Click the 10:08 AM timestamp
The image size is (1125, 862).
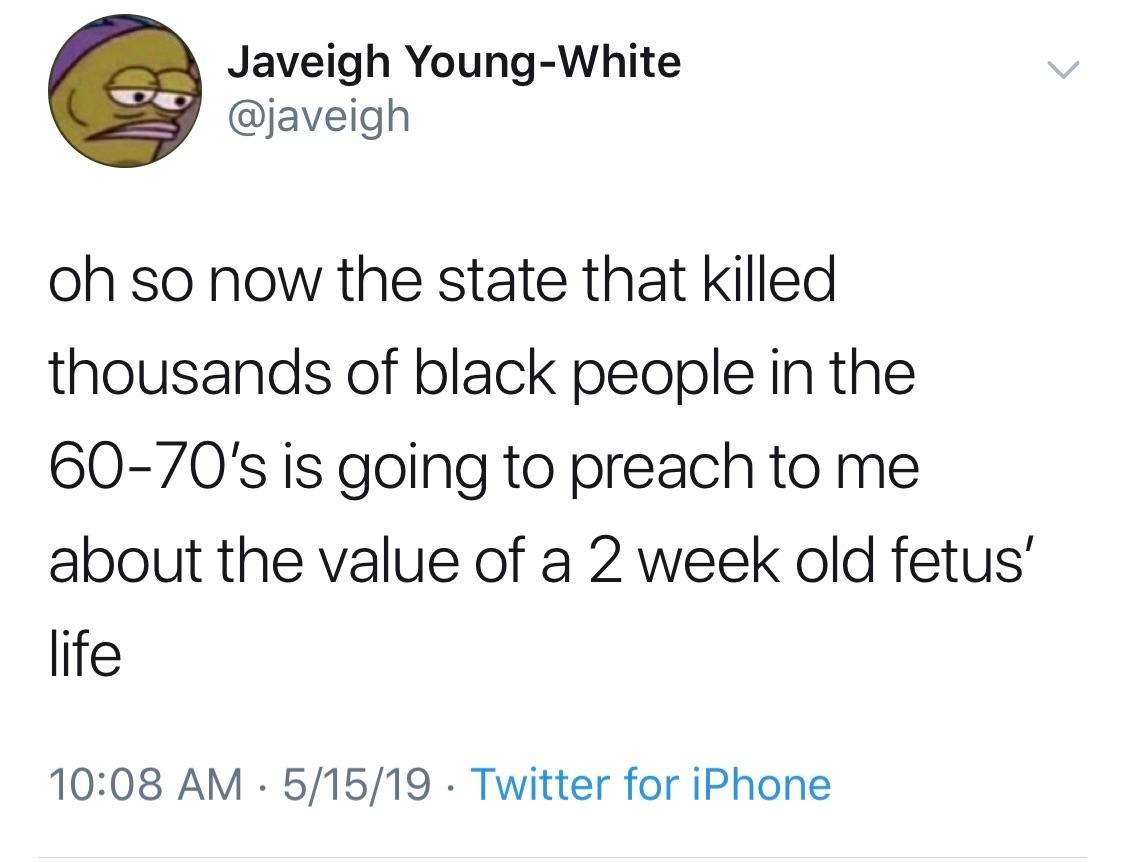click(x=145, y=784)
